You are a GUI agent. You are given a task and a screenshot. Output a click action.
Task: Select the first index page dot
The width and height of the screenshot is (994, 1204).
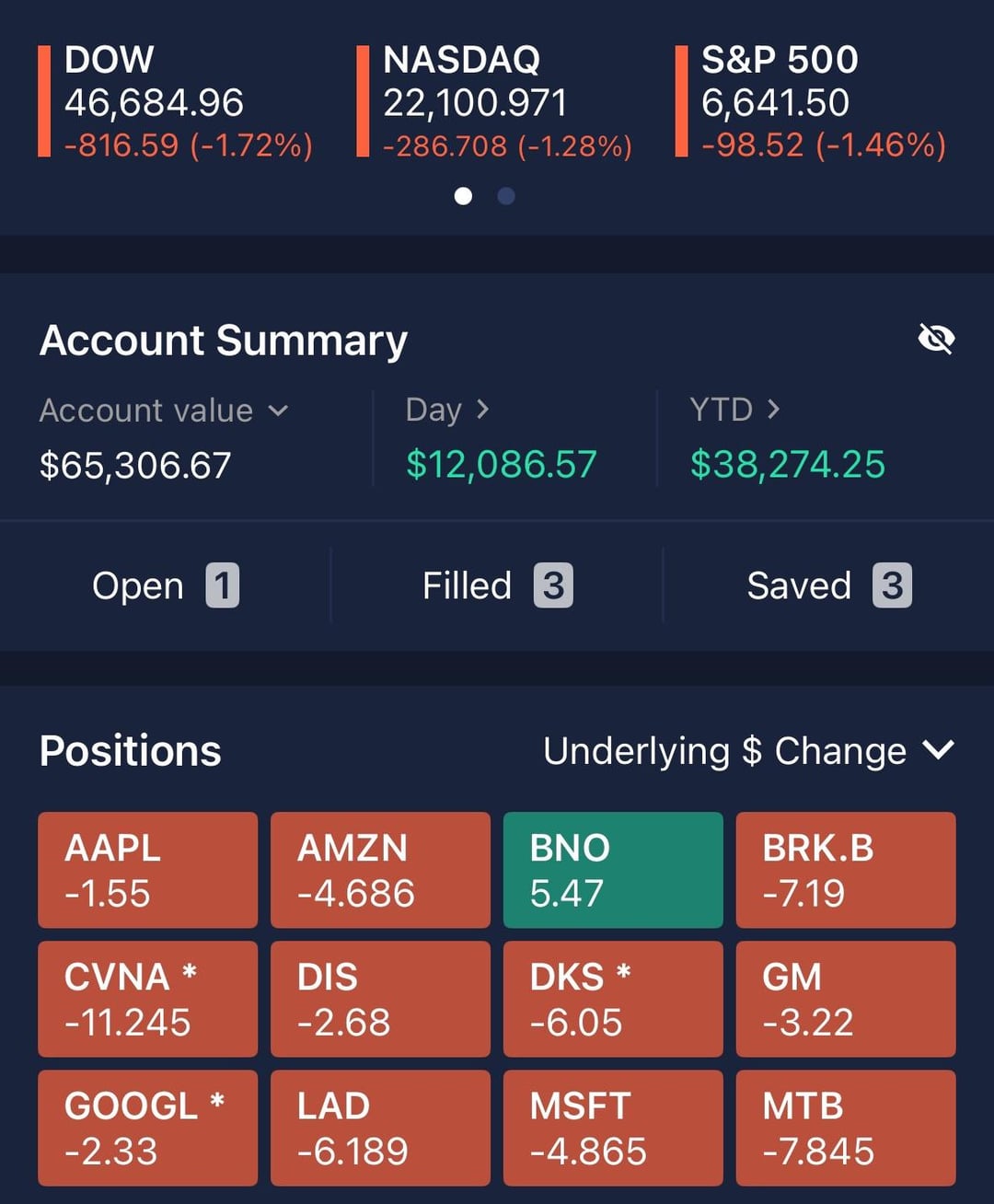464,196
